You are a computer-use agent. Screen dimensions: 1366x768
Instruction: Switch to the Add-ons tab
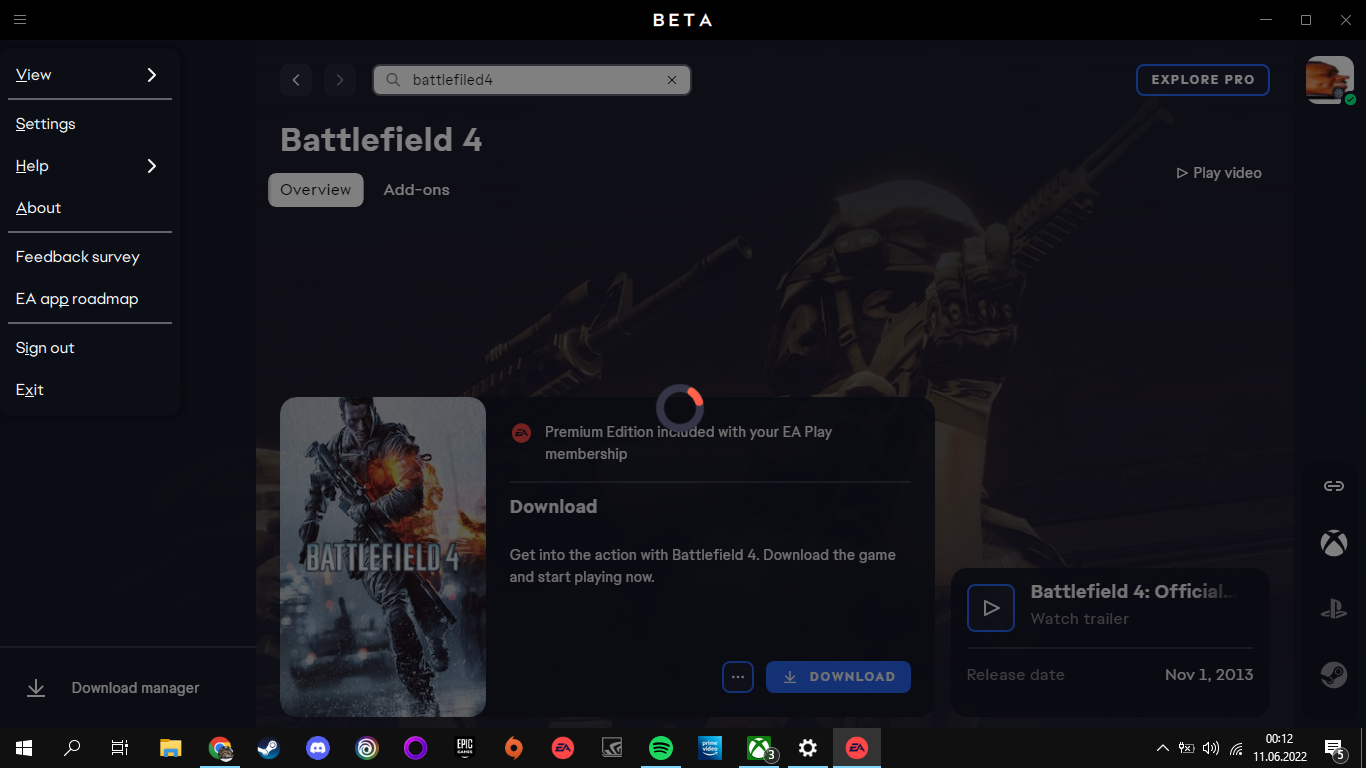[x=417, y=190]
